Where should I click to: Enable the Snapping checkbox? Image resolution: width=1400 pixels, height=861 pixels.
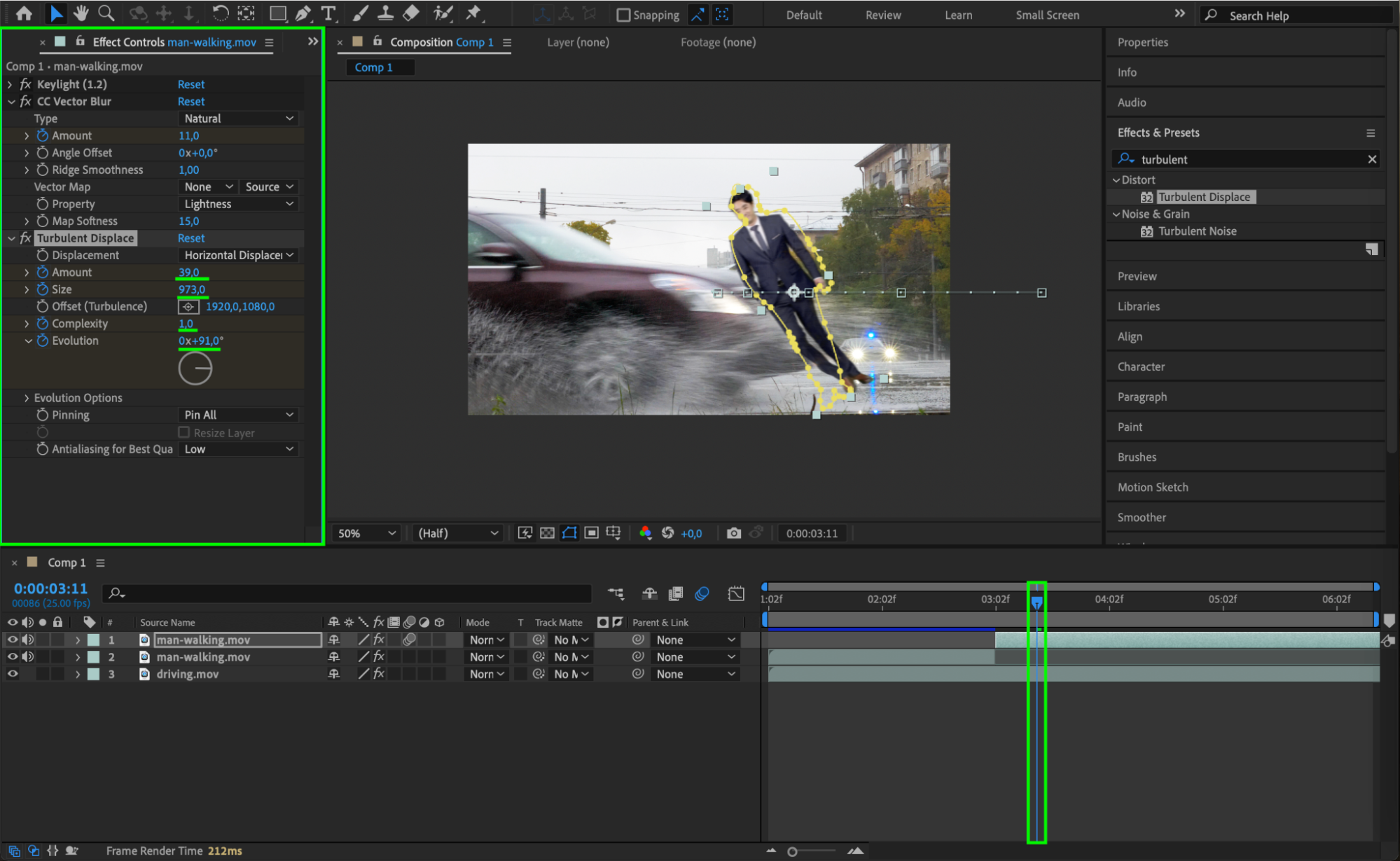point(623,15)
